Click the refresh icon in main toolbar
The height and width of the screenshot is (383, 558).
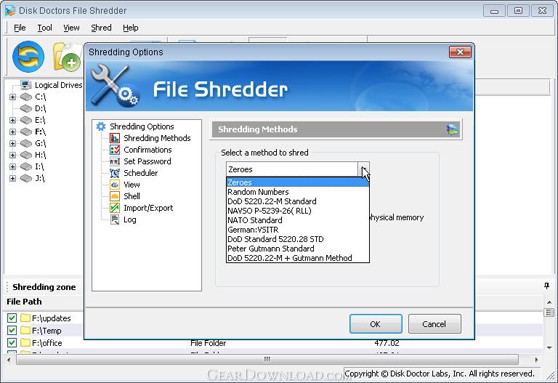(x=28, y=57)
